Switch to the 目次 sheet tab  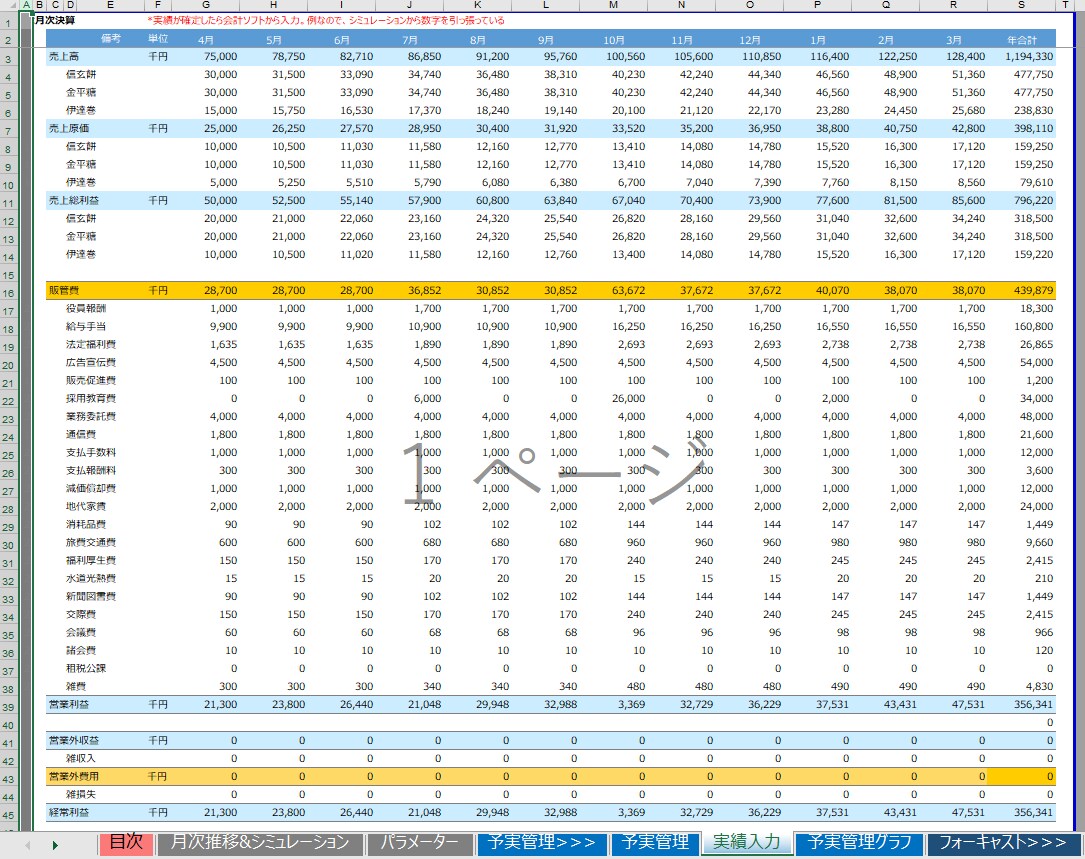pyautogui.click(x=126, y=842)
